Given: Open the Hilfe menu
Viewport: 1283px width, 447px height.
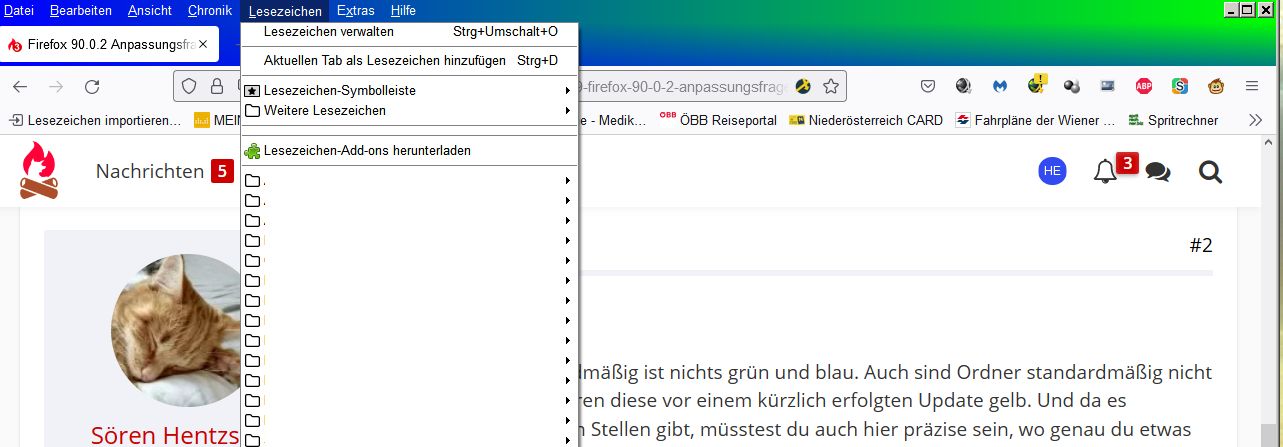Looking at the screenshot, I should pos(404,10).
